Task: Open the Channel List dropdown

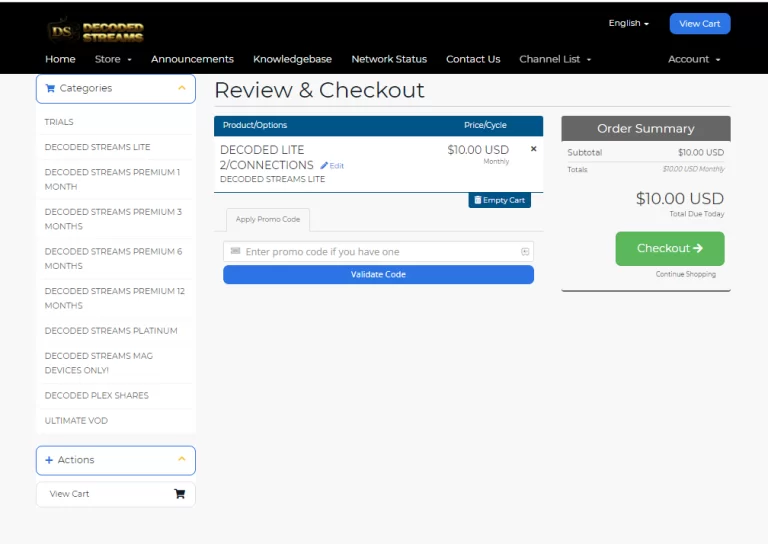Action: pos(555,59)
